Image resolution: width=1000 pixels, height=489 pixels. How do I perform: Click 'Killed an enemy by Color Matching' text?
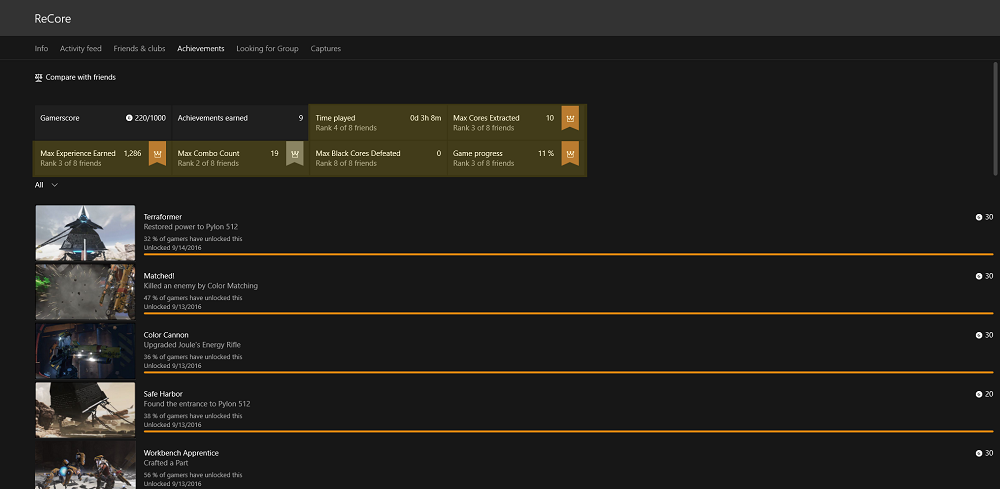[200, 286]
